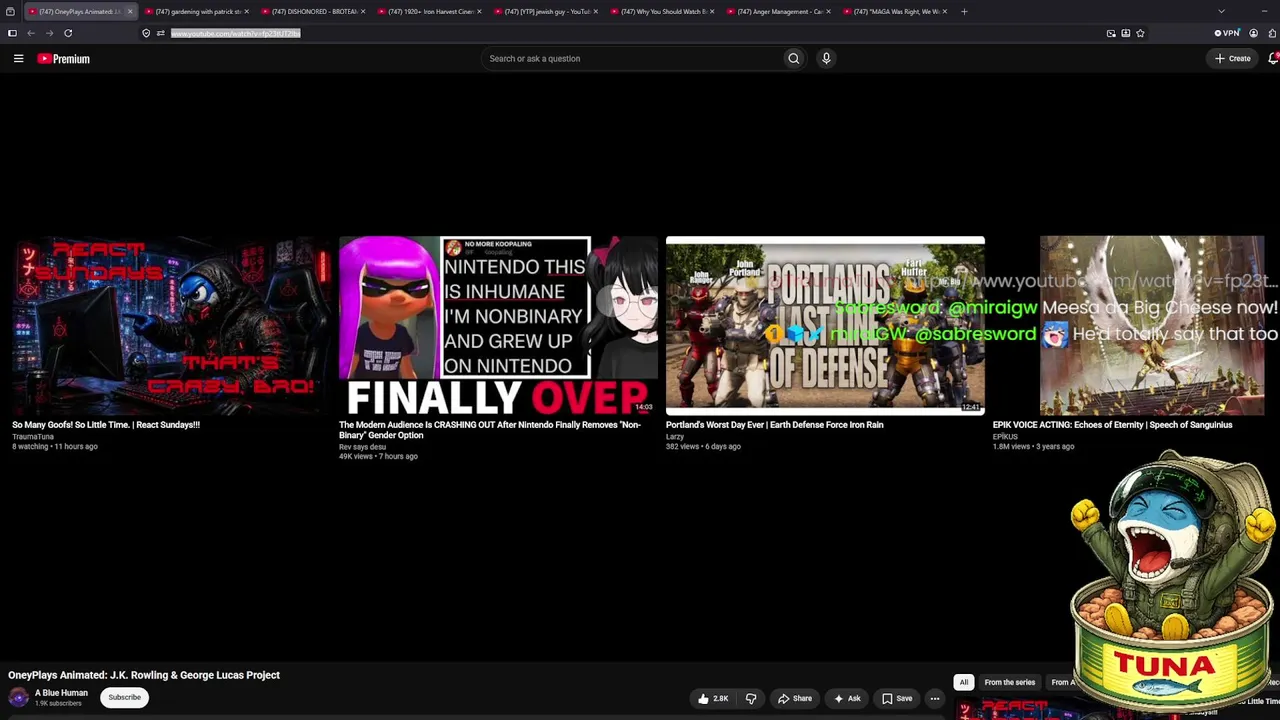Click the search magnifier button
This screenshot has width=1280, height=720.
[x=794, y=58]
